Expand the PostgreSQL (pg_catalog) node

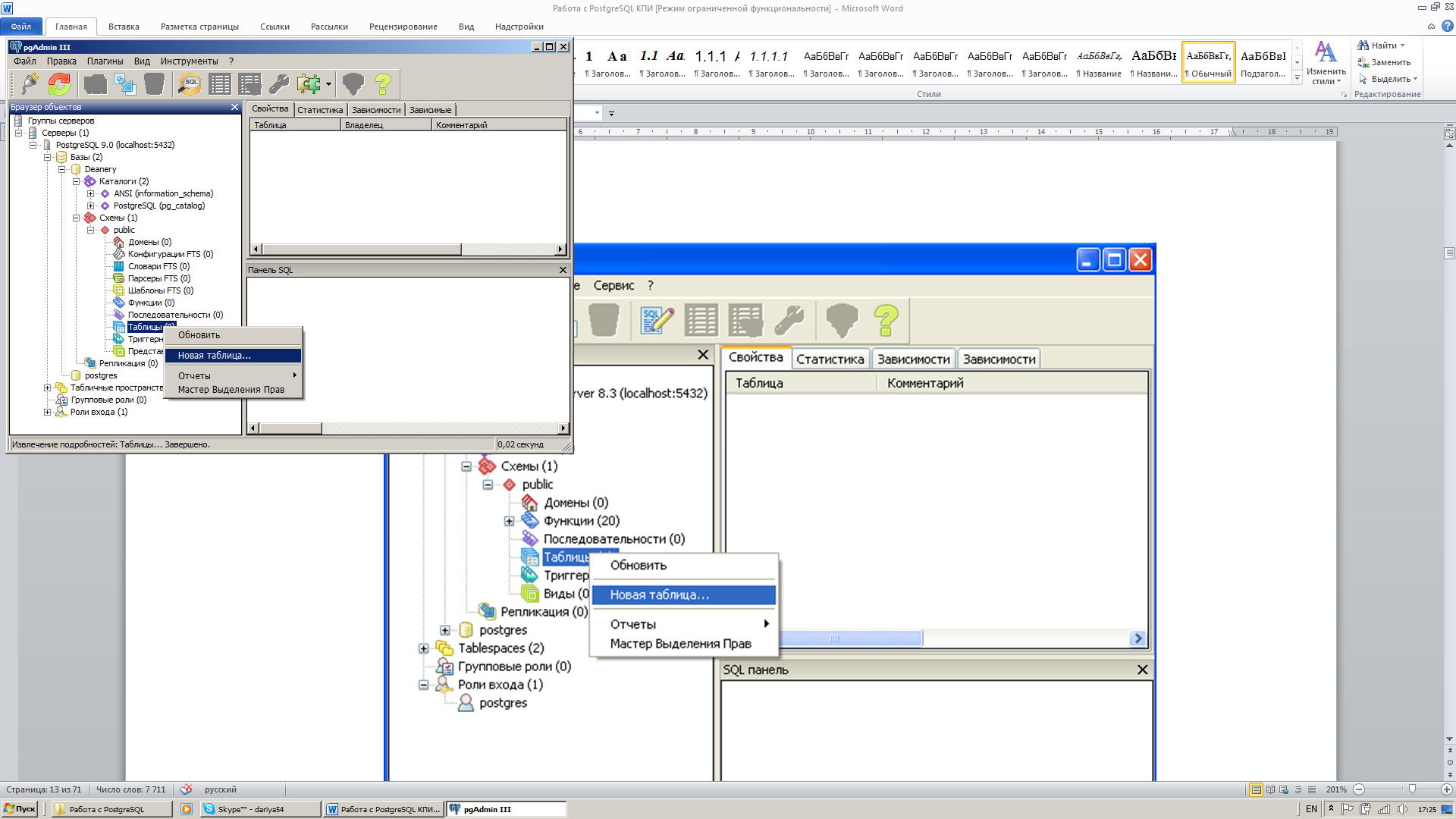[x=90, y=206]
